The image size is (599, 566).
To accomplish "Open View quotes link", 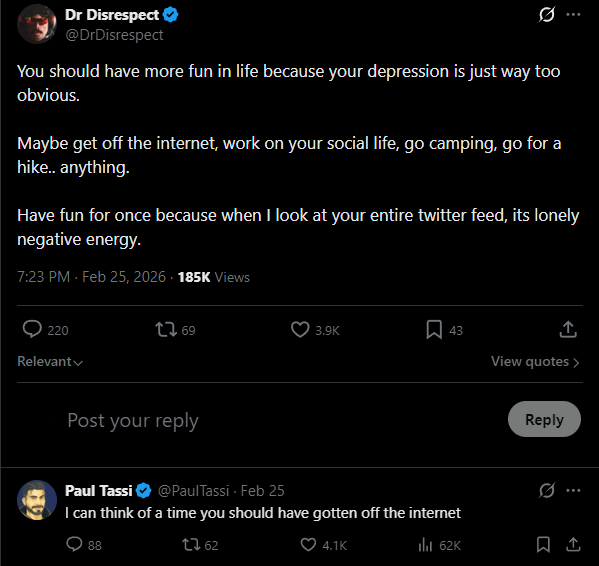I will click(x=535, y=361).
